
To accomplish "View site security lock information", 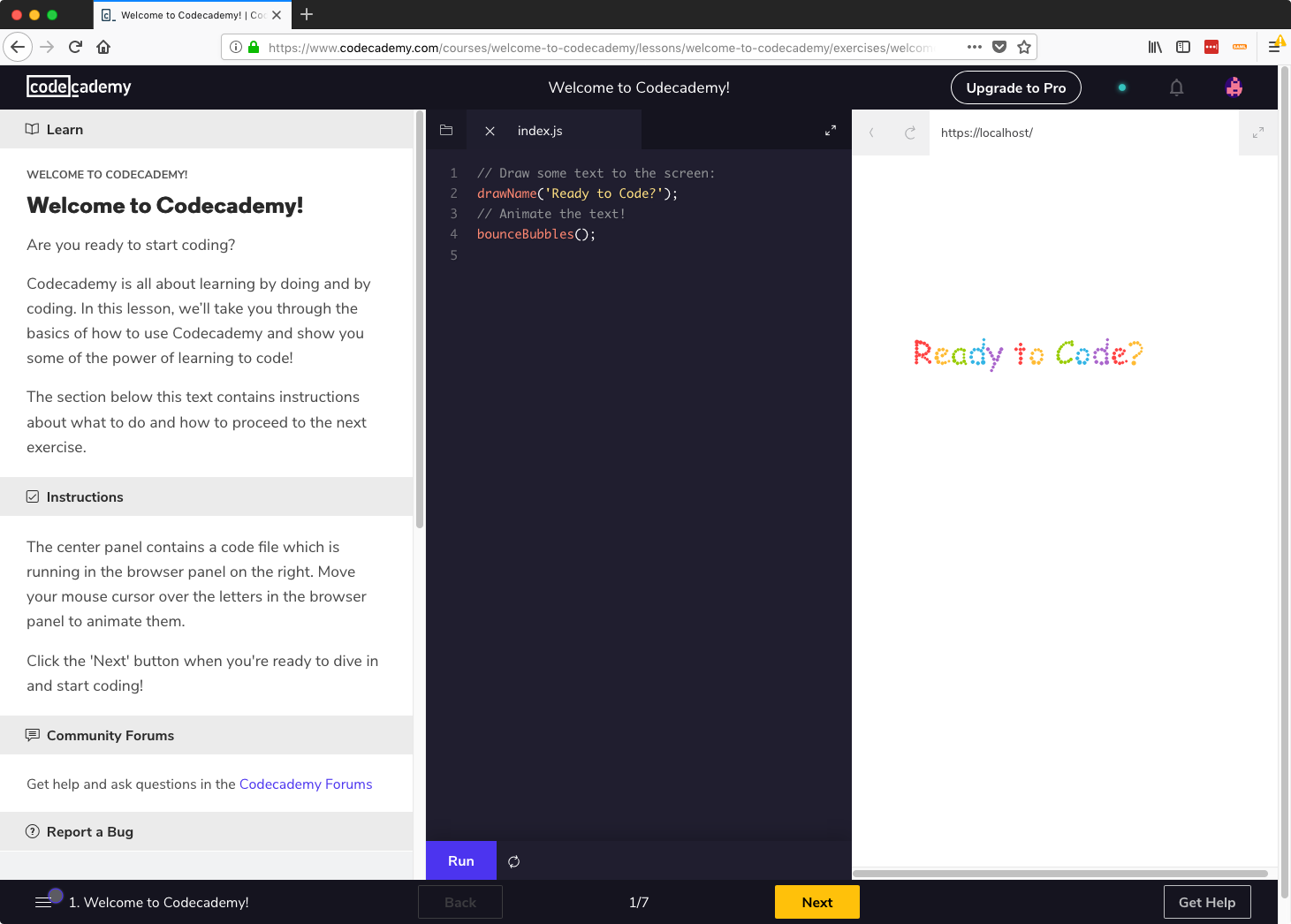I will pos(254,47).
